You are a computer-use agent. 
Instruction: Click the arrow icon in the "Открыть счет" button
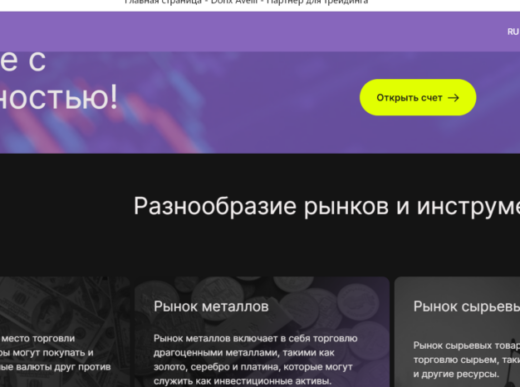click(453, 98)
